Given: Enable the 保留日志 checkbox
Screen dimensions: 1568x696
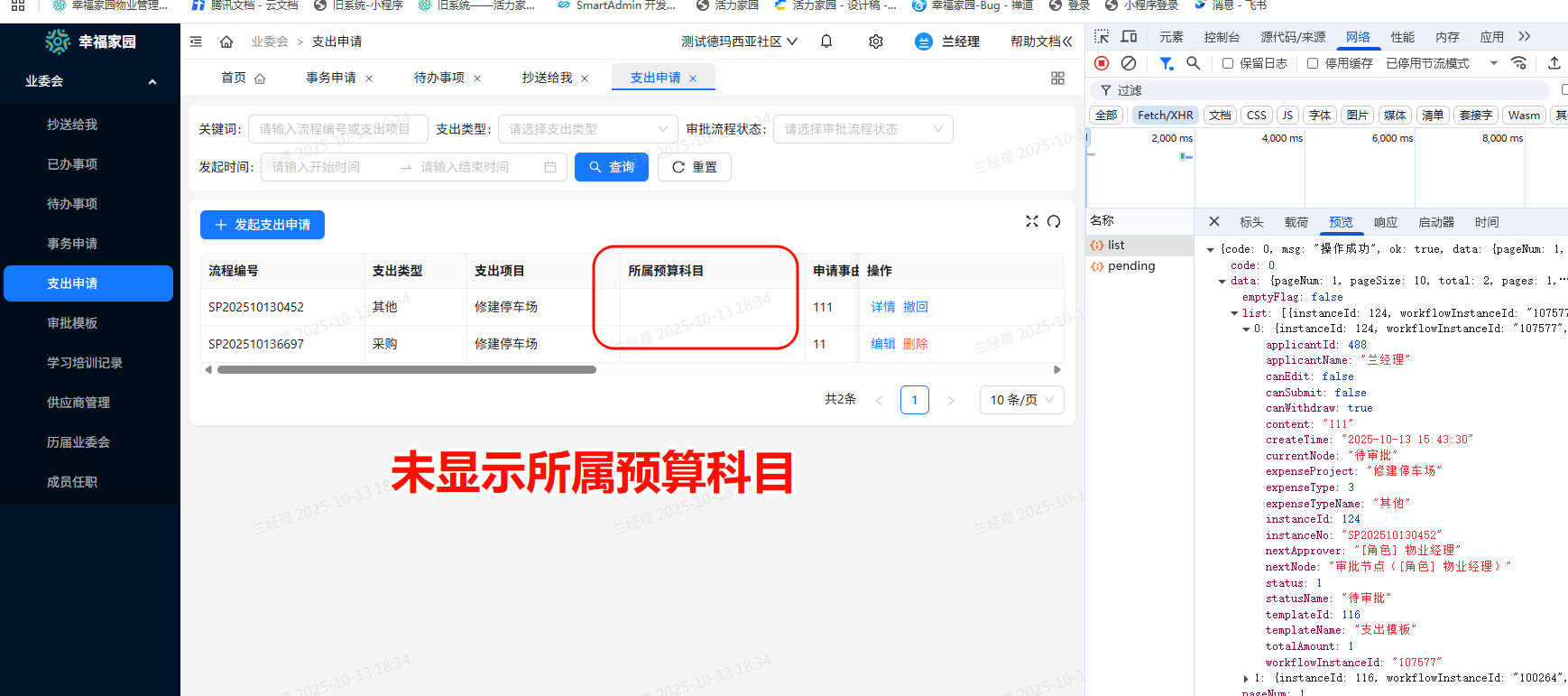Looking at the screenshot, I should (x=1228, y=63).
